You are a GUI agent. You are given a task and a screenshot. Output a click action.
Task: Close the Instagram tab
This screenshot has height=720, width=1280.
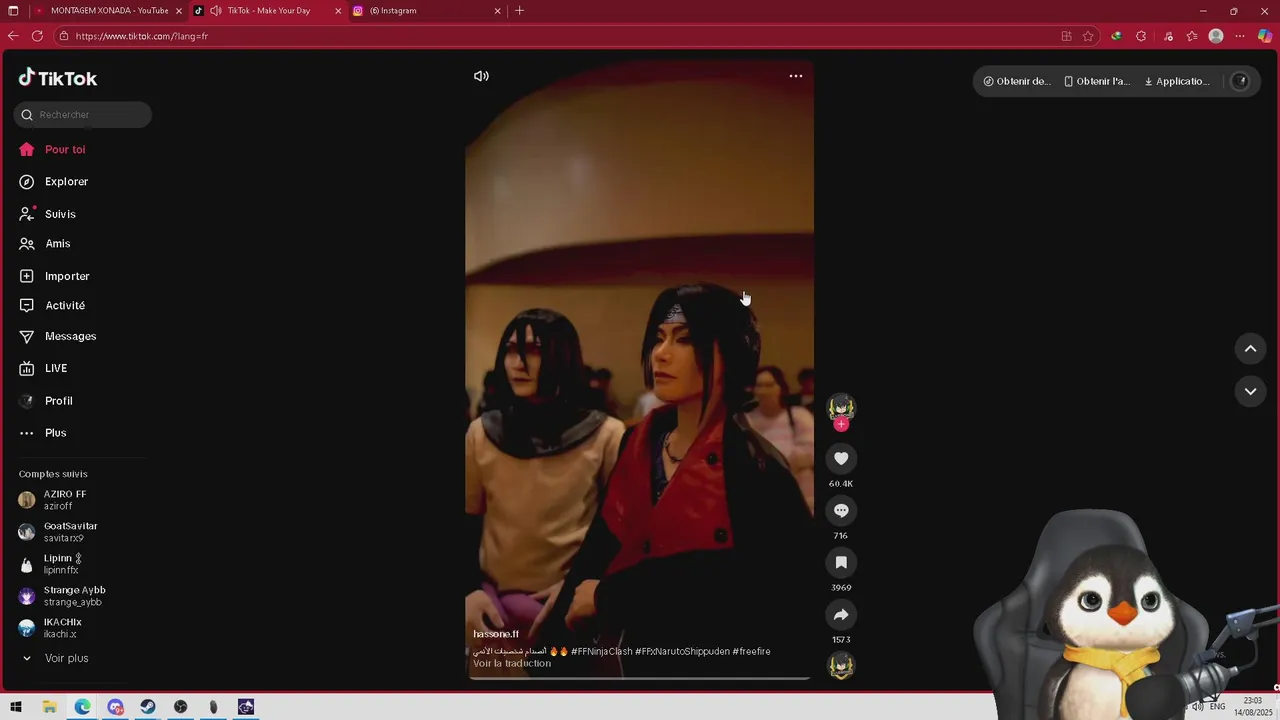pos(498,11)
